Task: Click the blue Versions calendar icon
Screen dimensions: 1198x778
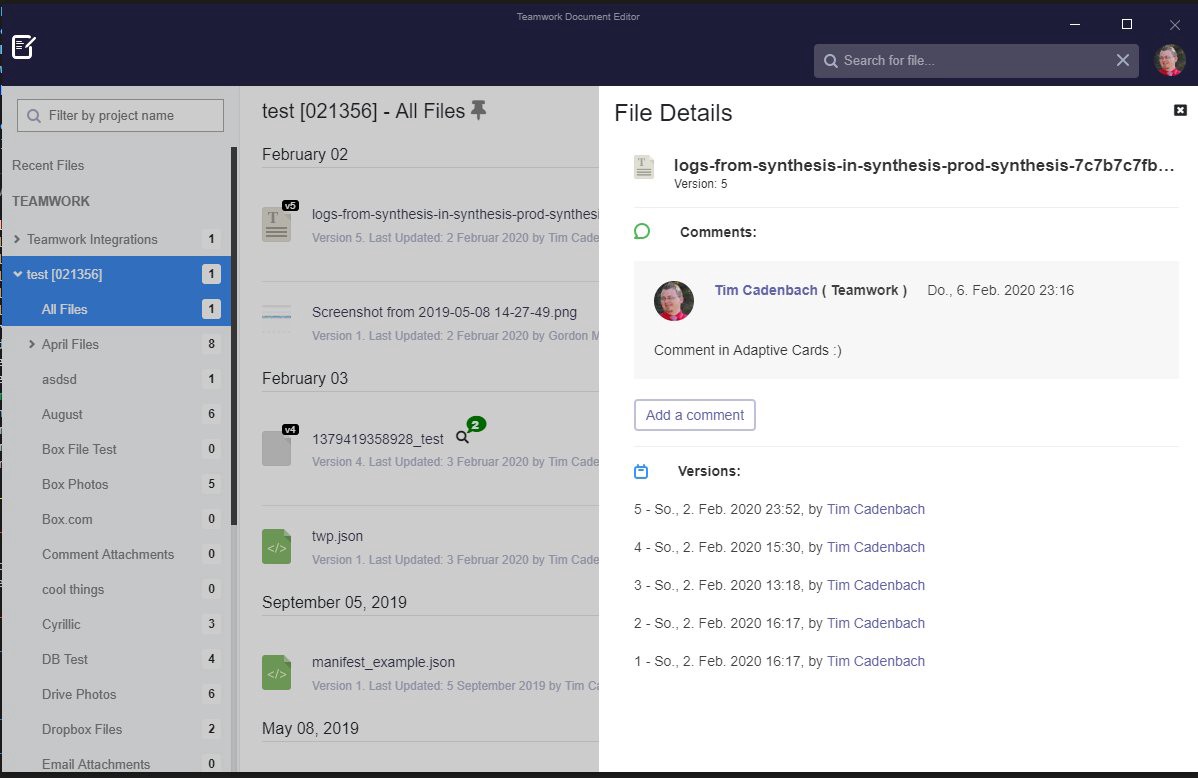Action: click(641, 472)
